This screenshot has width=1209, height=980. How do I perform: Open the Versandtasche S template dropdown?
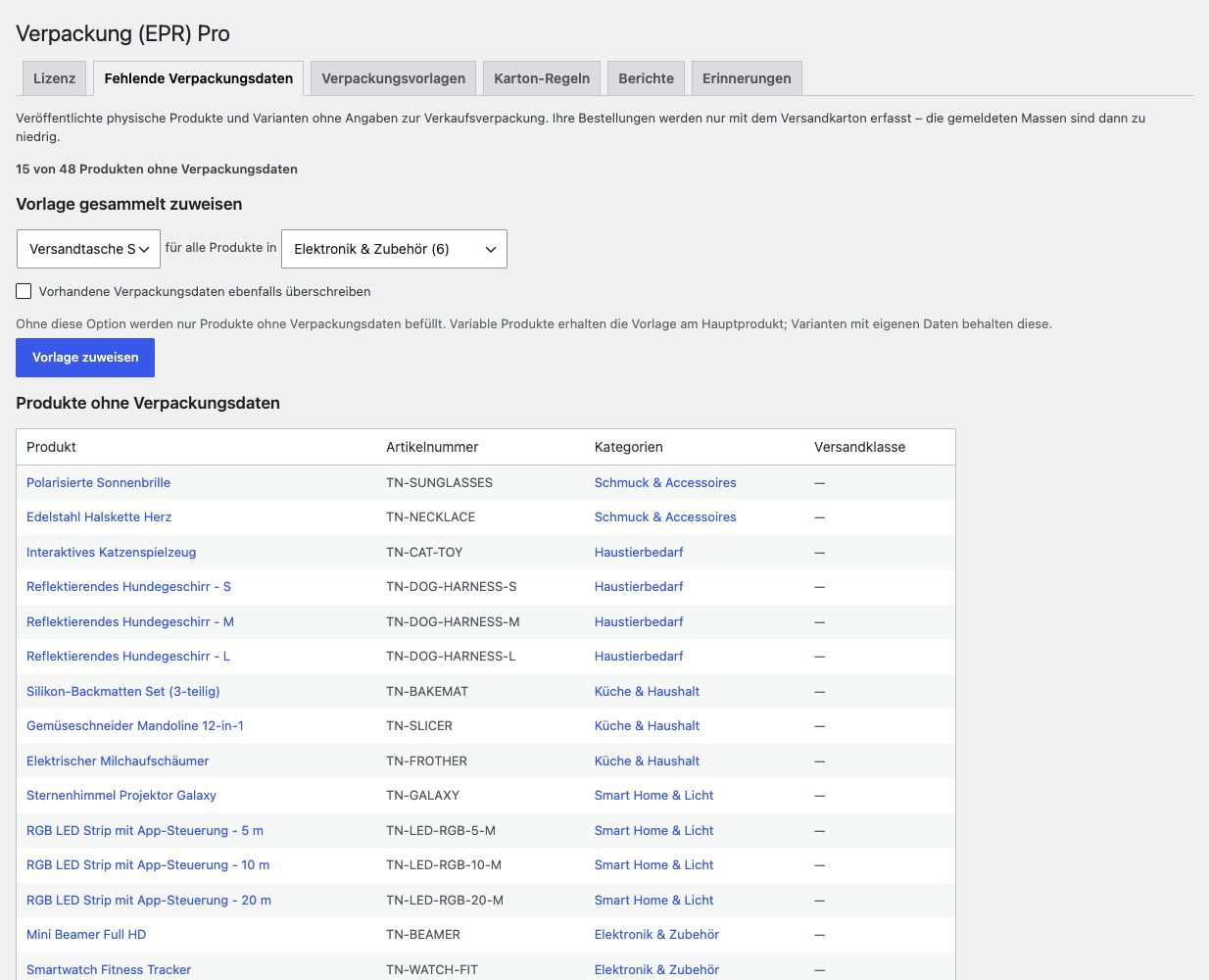click(88, 249)
